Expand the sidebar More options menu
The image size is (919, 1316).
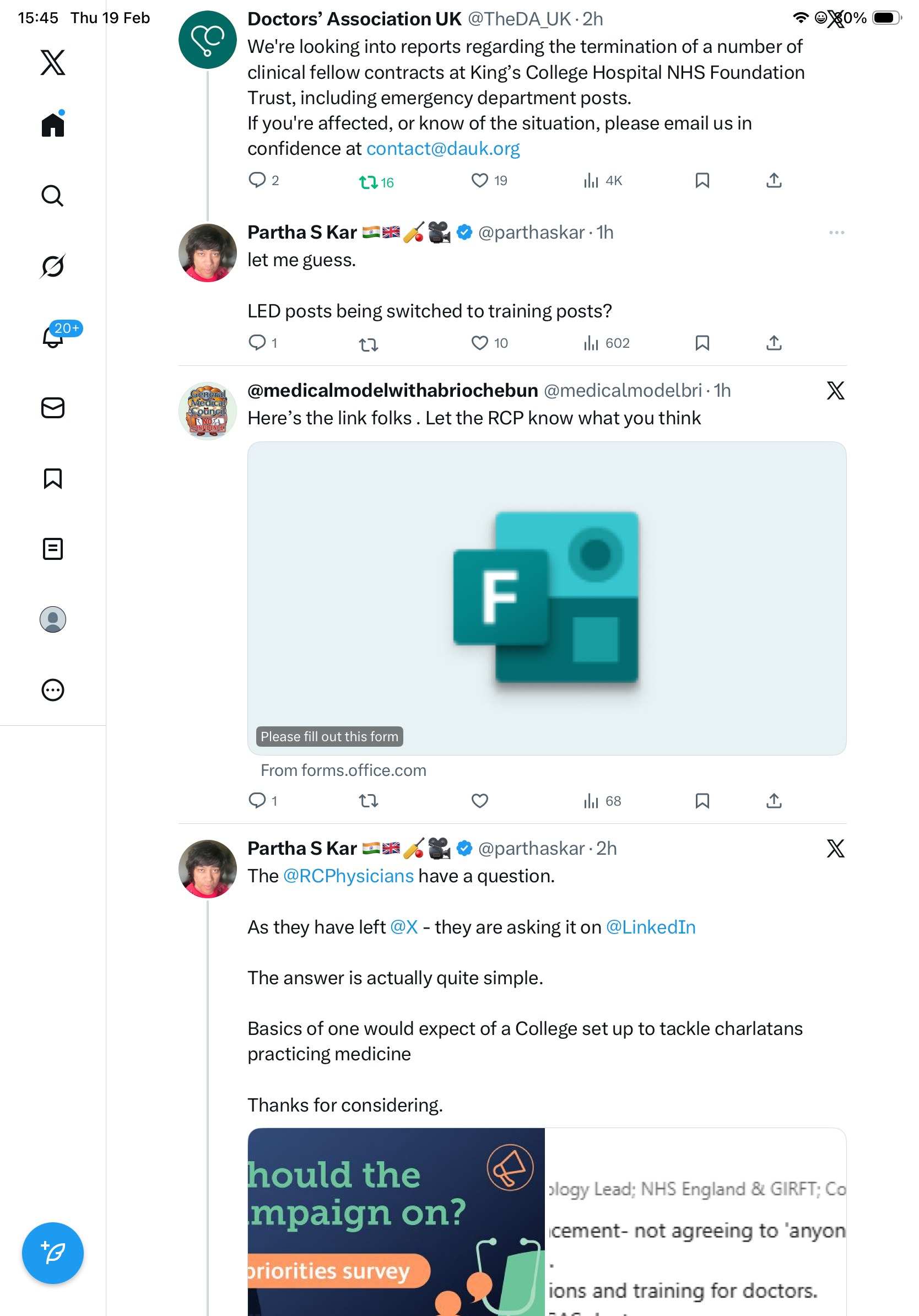pos(53,690)
